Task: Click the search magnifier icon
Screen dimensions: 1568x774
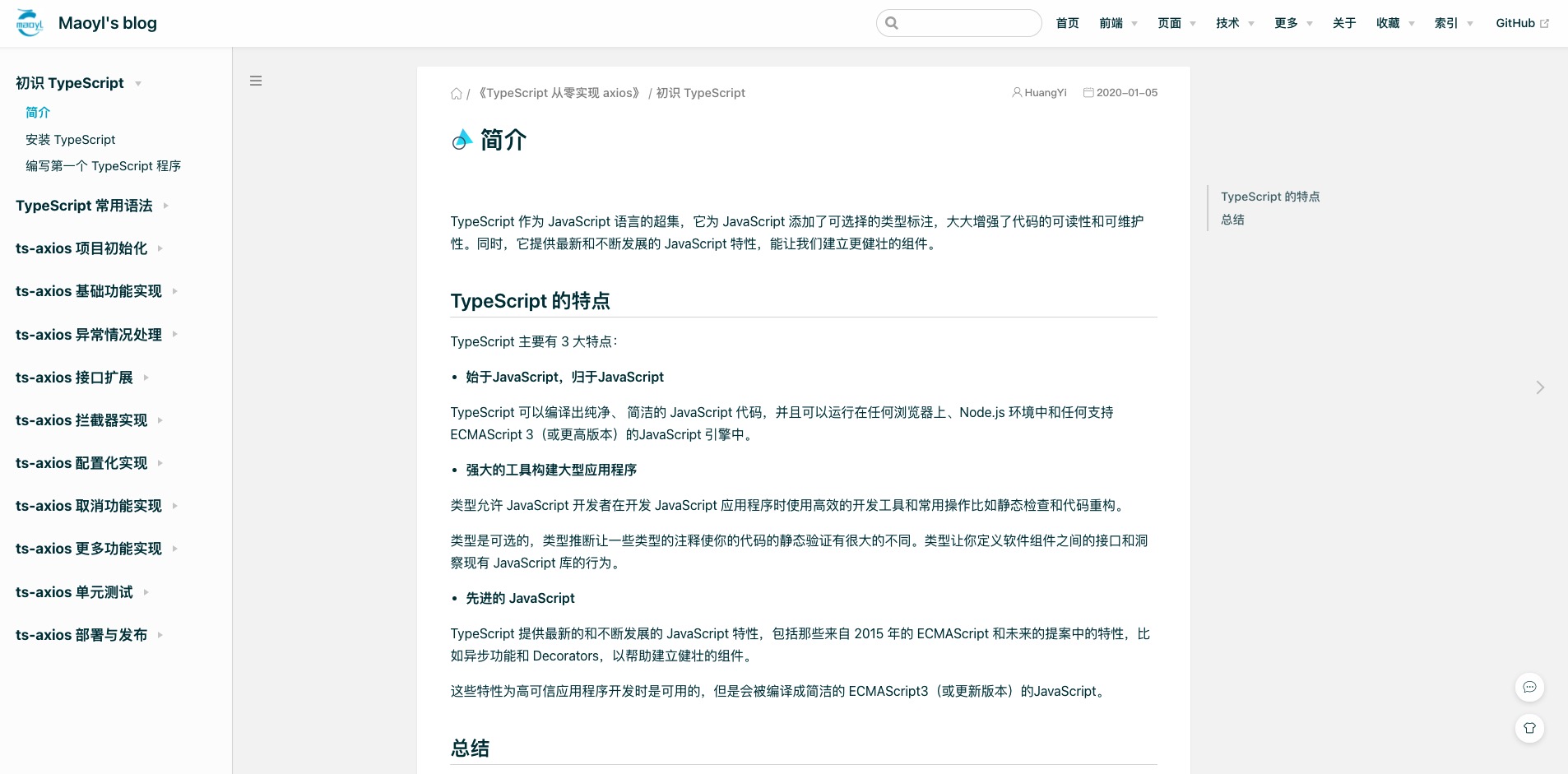Action: point(892,23)
